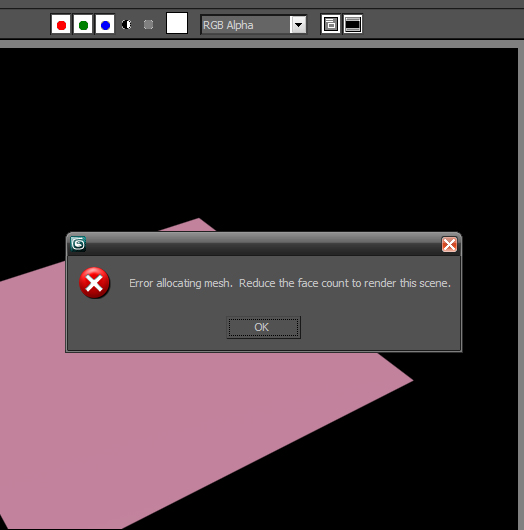Image resolution: width=524 pixels, height=530 pixels.
Task: Toggle the frame window UI icon
Action: (353, 24)
